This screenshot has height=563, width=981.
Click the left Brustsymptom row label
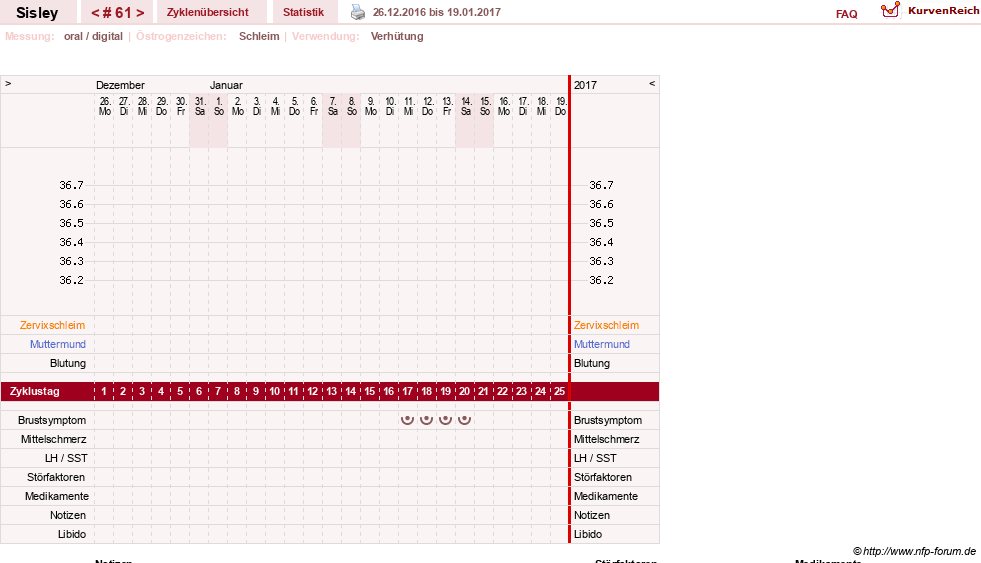click(x=52, y=420)
